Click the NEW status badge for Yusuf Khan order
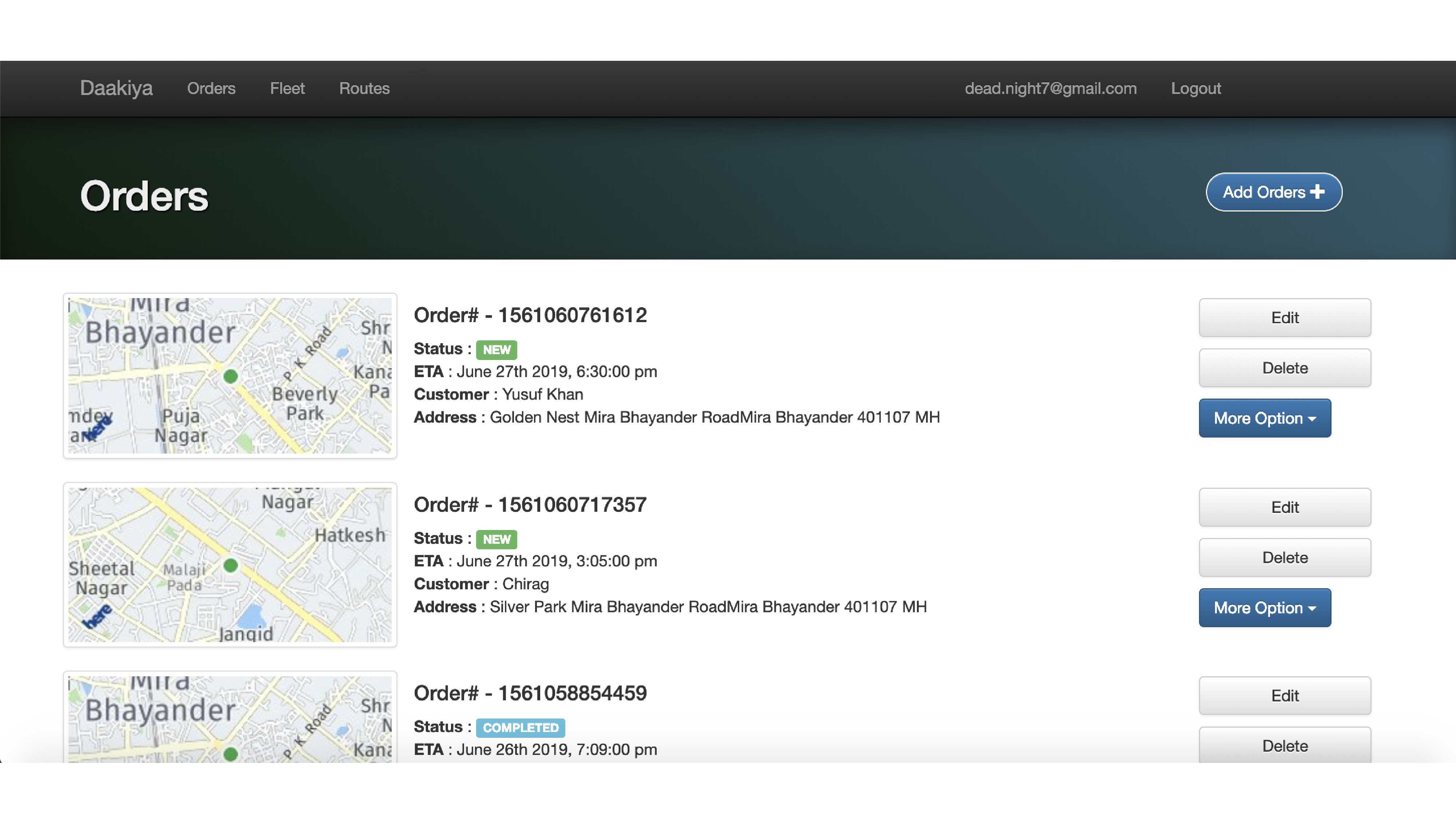 coord(496,350)
